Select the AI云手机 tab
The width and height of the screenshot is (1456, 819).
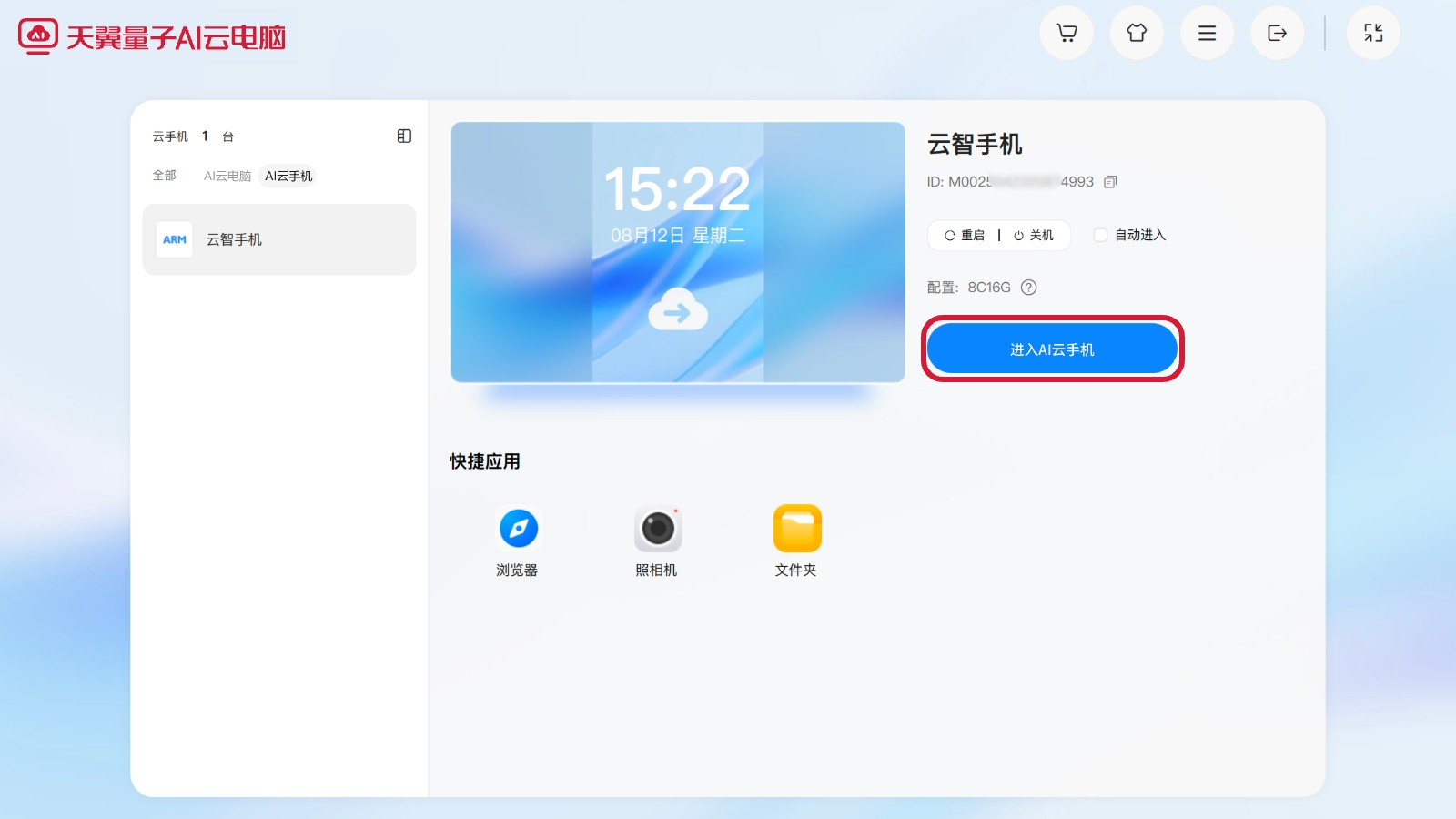[x=288, y=176]
